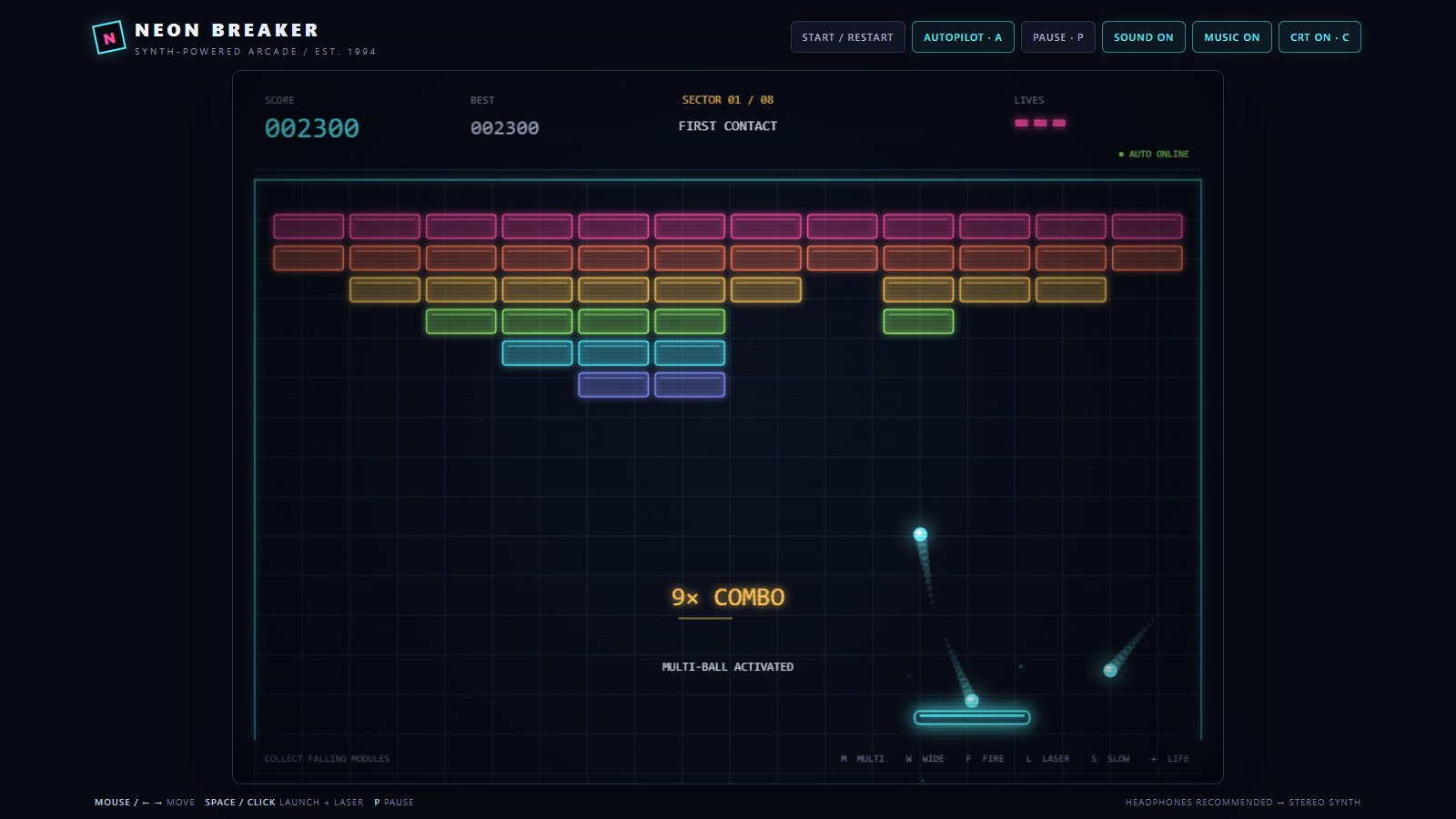Image resolution: width=1456 pixels, height=819 pixels.
Task: Toggle the Sound On button
Action: click(x=1143, y=37)
